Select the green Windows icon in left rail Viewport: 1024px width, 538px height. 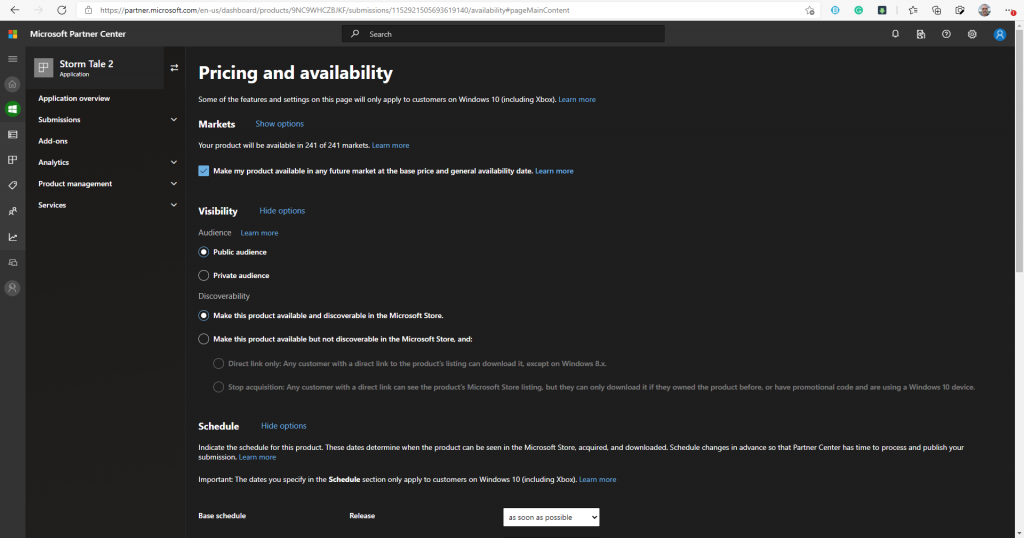tap(12, 109)
